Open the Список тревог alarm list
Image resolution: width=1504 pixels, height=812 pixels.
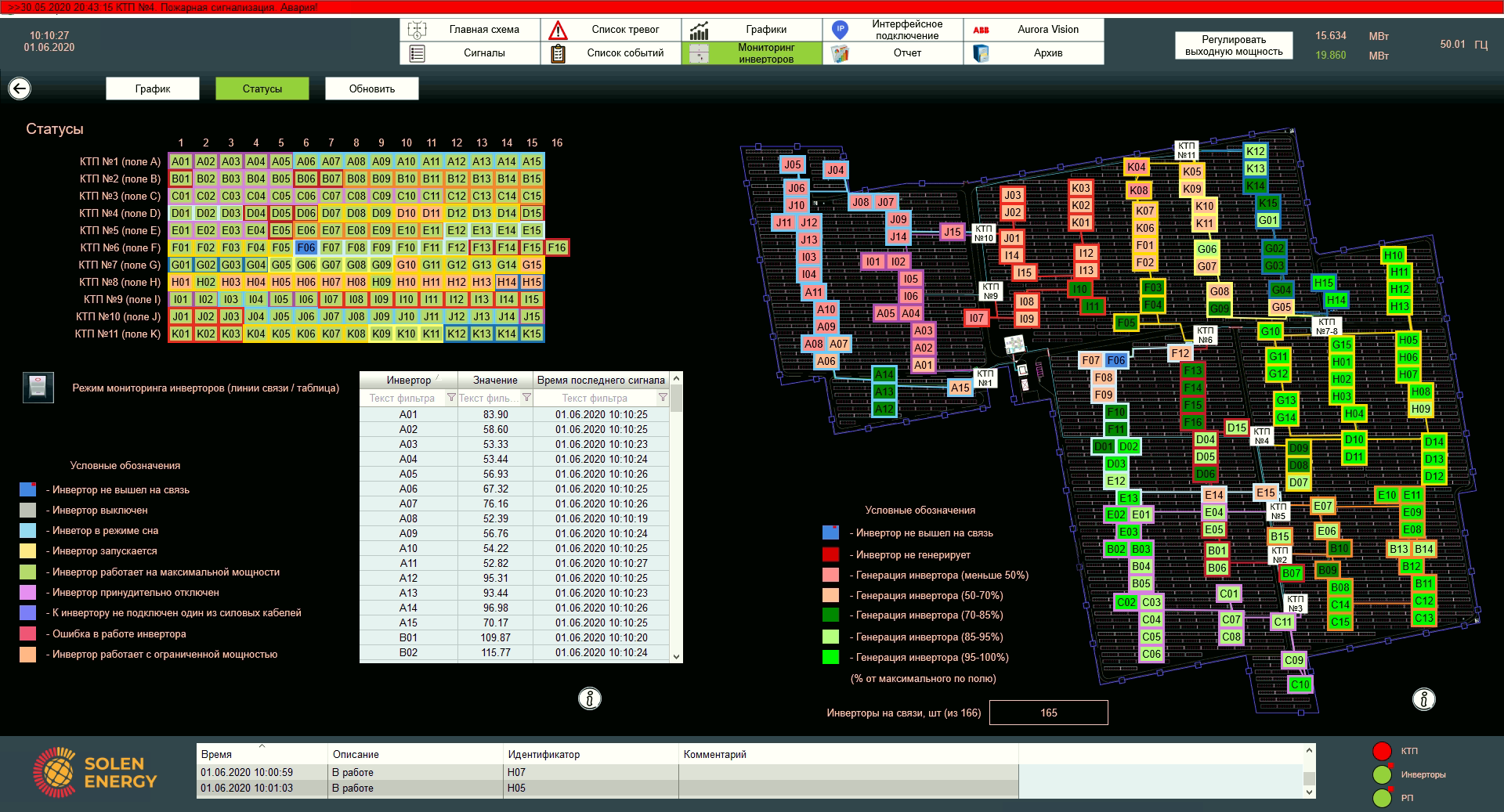click(610, 30)
